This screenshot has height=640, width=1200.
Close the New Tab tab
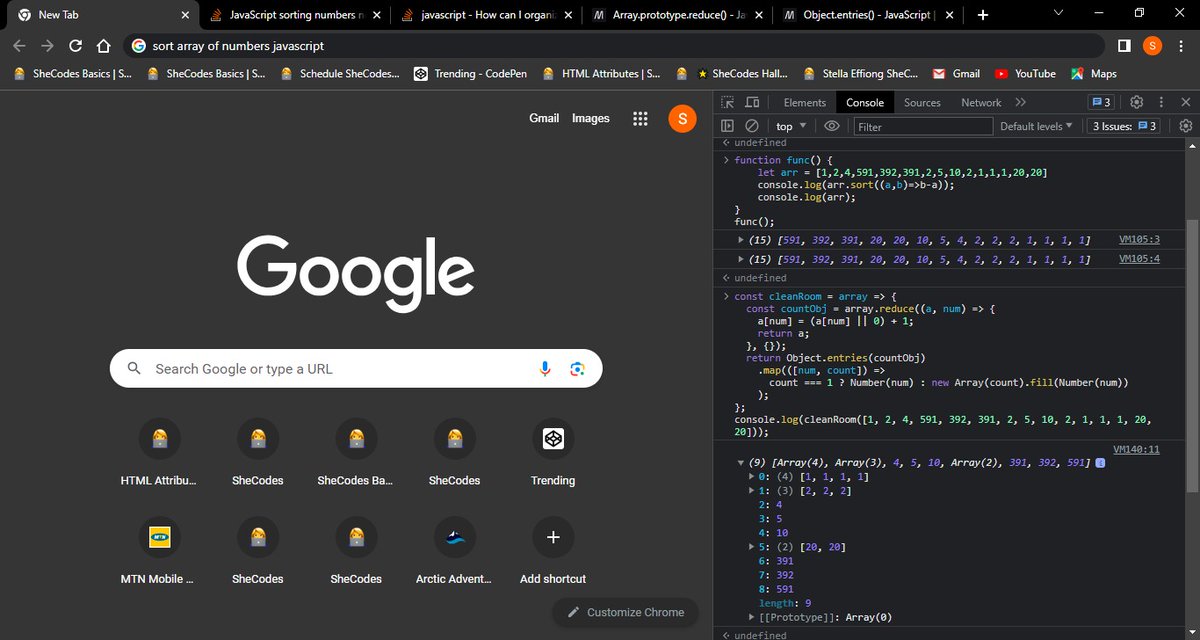coord(185,15)
